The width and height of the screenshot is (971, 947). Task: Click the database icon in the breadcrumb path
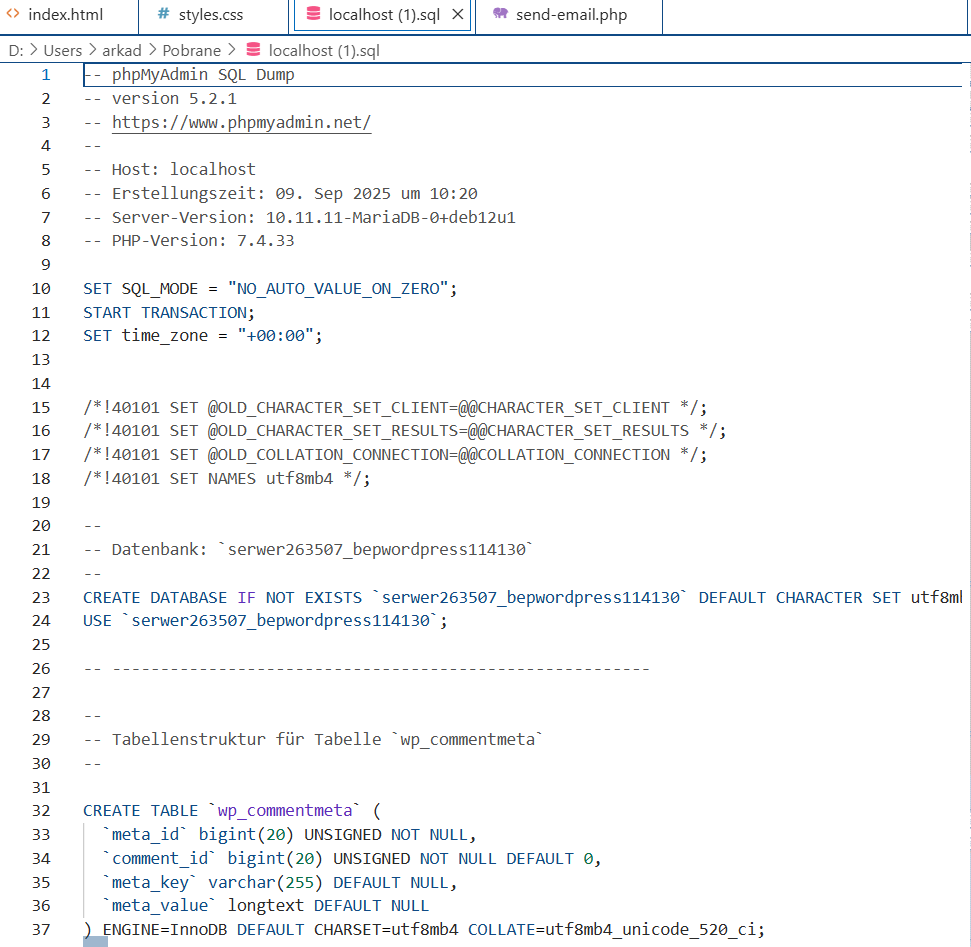pyautogui.click(x=252, y=50)
